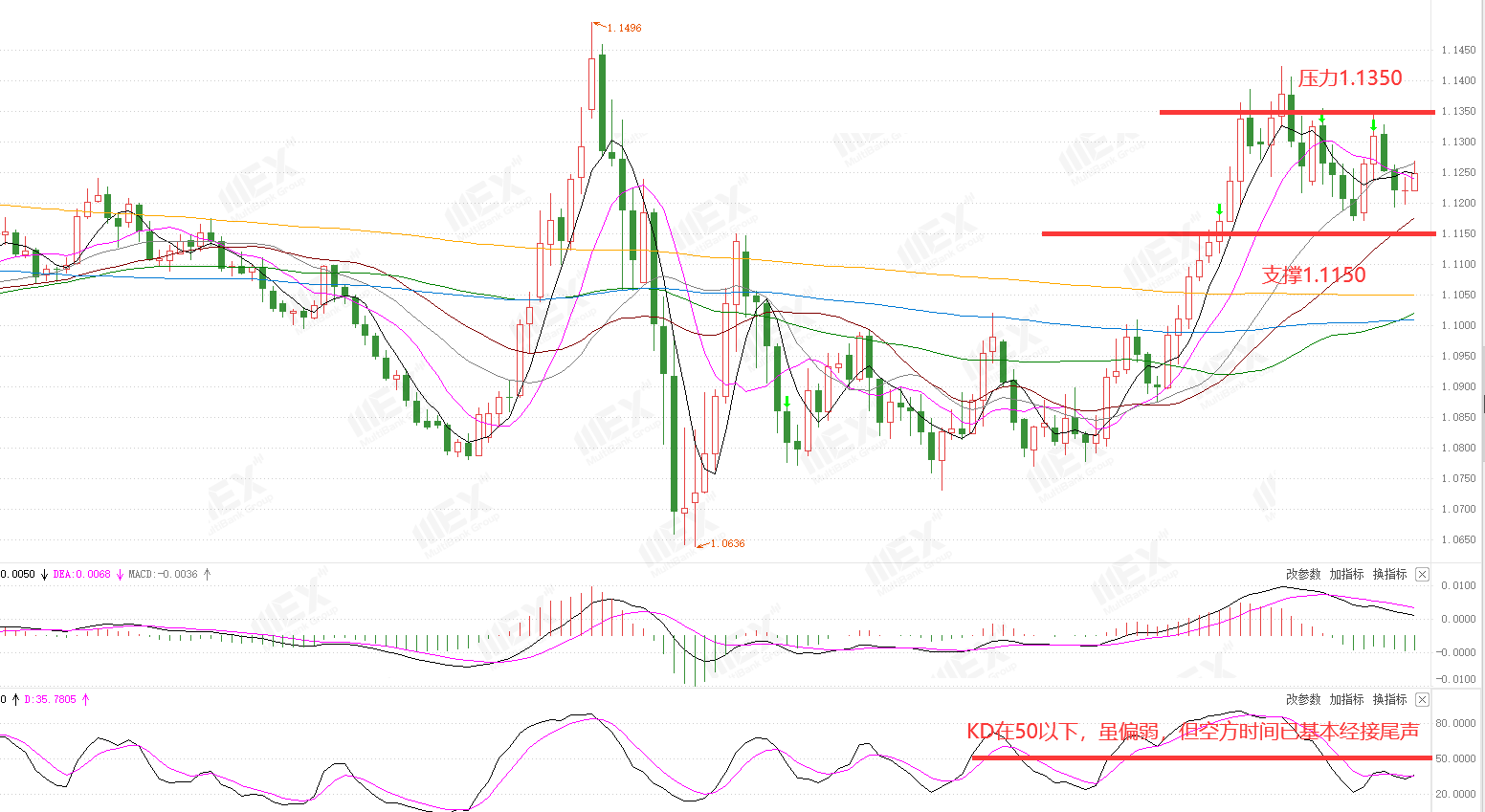Screen dimensions: 1485x812
Task: Click 1.0850 on the price axis
Action: point(1458,418)
